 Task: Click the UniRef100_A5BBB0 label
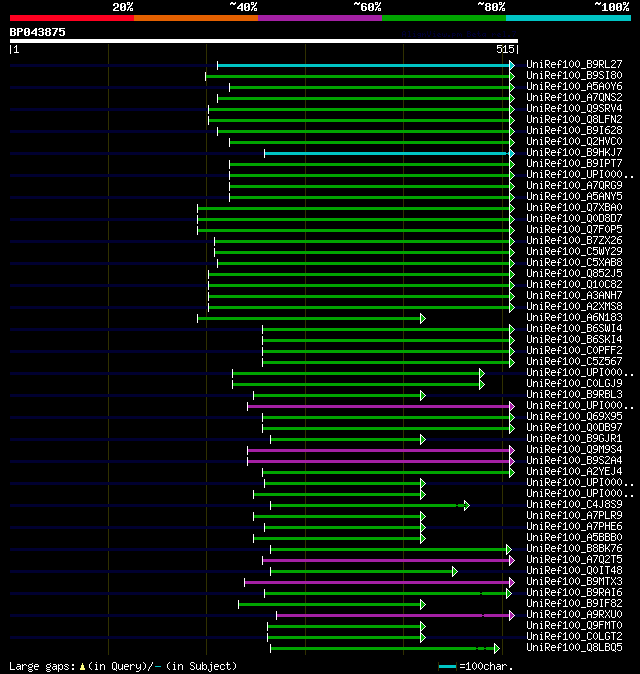click(574, 538)
